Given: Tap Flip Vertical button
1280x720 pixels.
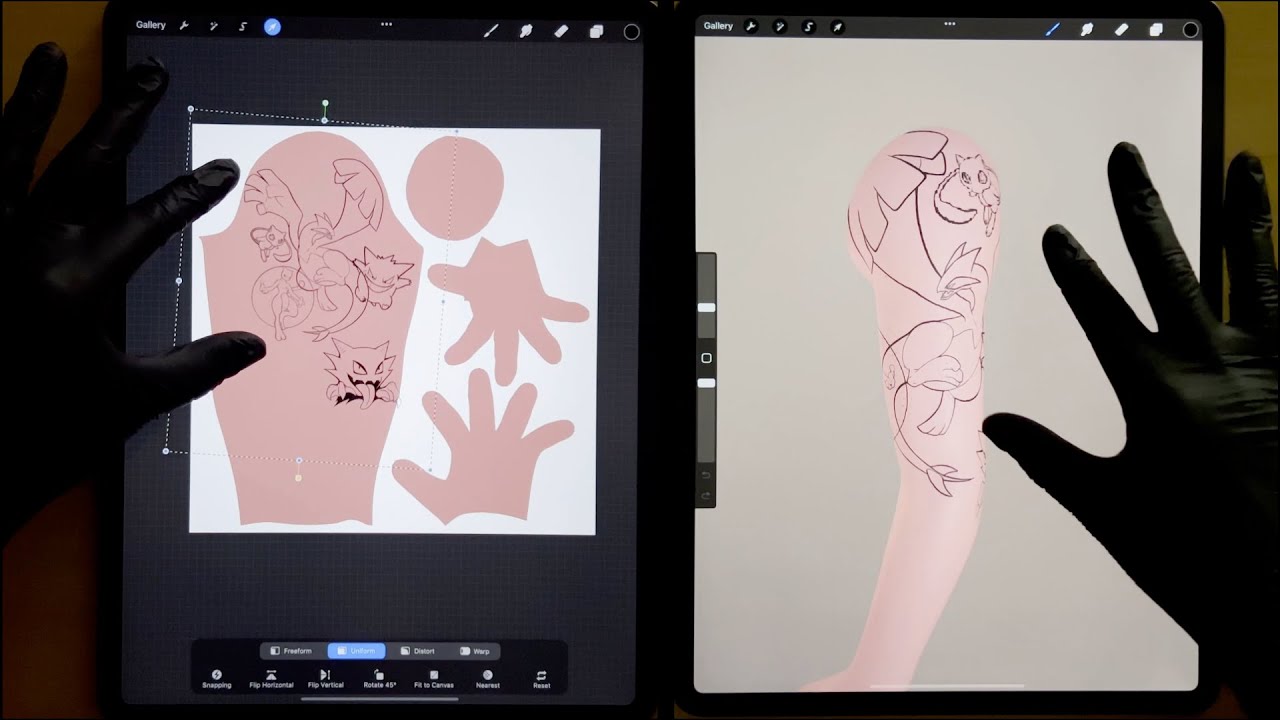Looking at the screenshot, I should click(325, 679).
